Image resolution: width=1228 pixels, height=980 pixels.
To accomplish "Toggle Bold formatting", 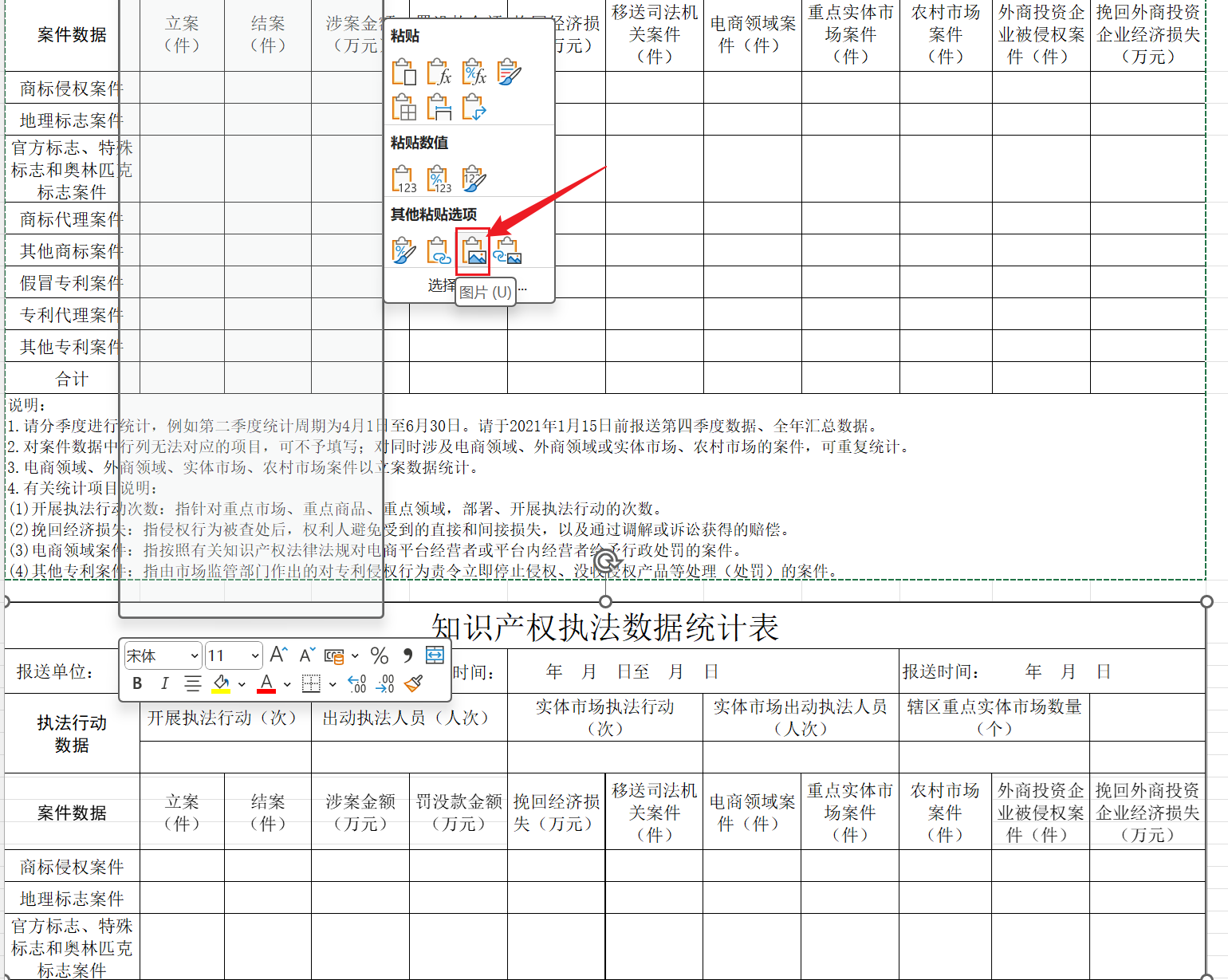I will click(137, 683).
